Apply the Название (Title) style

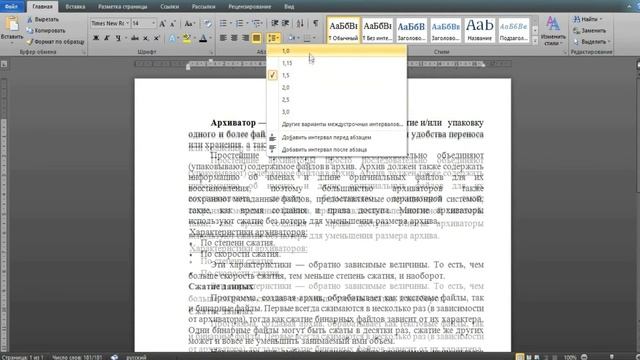pos(480,30)
